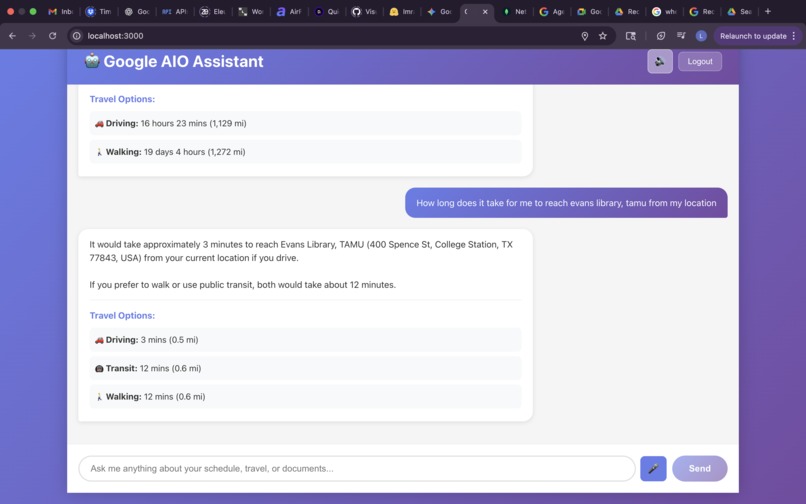The width and height of the screenshot is (806, 504).
Task: Click the microphone voice input button
Action: click(653, 468)
